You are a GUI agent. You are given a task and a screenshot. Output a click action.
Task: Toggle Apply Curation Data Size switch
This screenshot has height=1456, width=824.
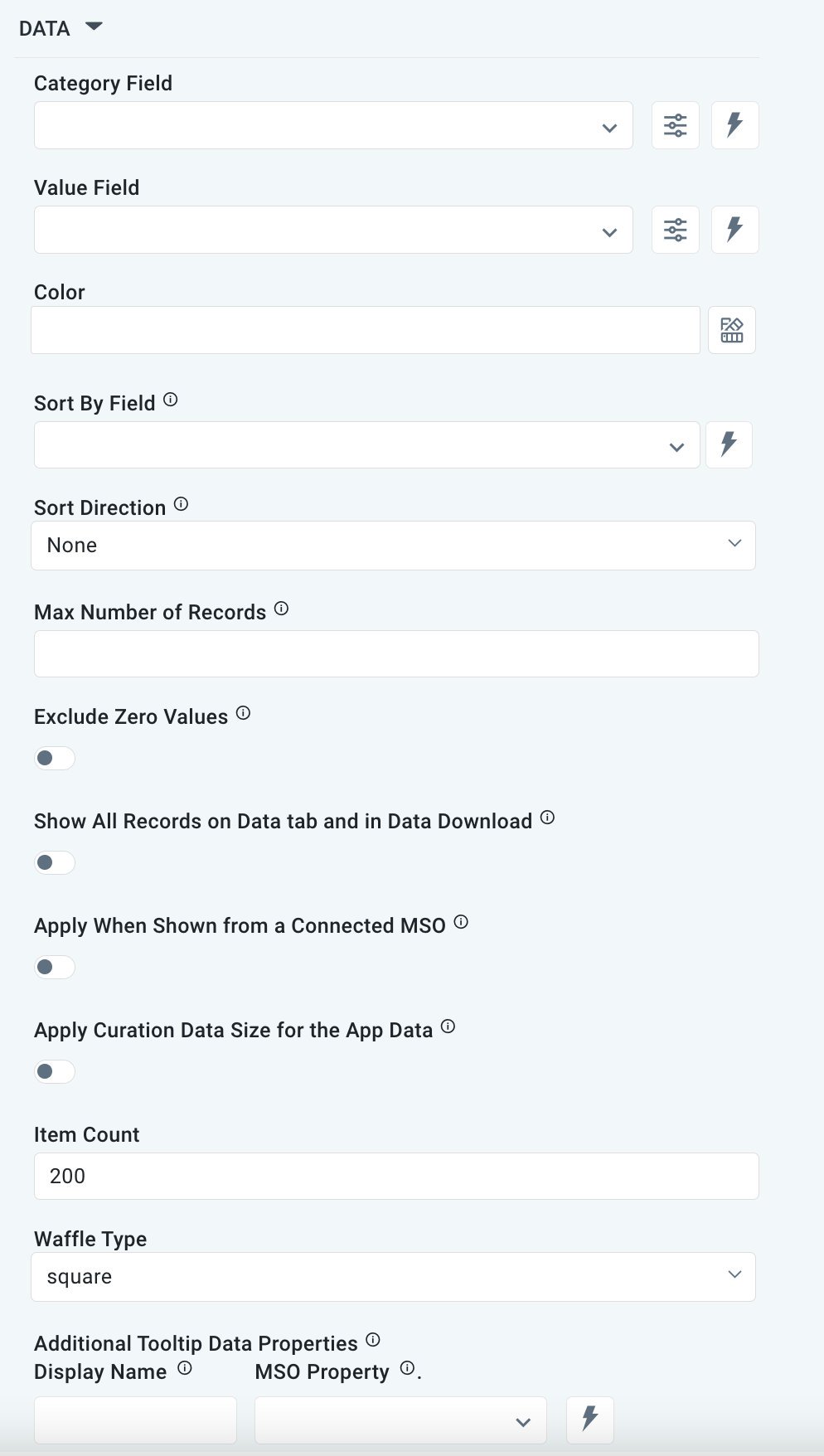coord(55,1071)
